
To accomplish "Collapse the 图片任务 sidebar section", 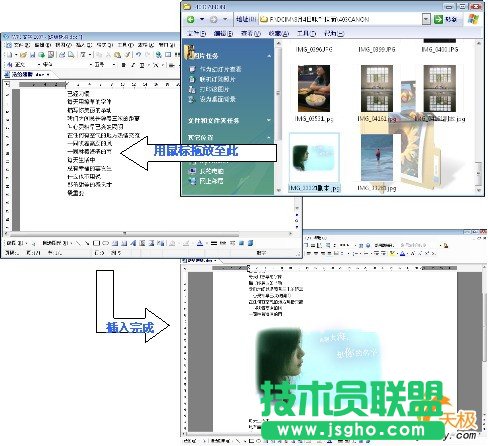I will pyautogui.click(x=269, y=56).
